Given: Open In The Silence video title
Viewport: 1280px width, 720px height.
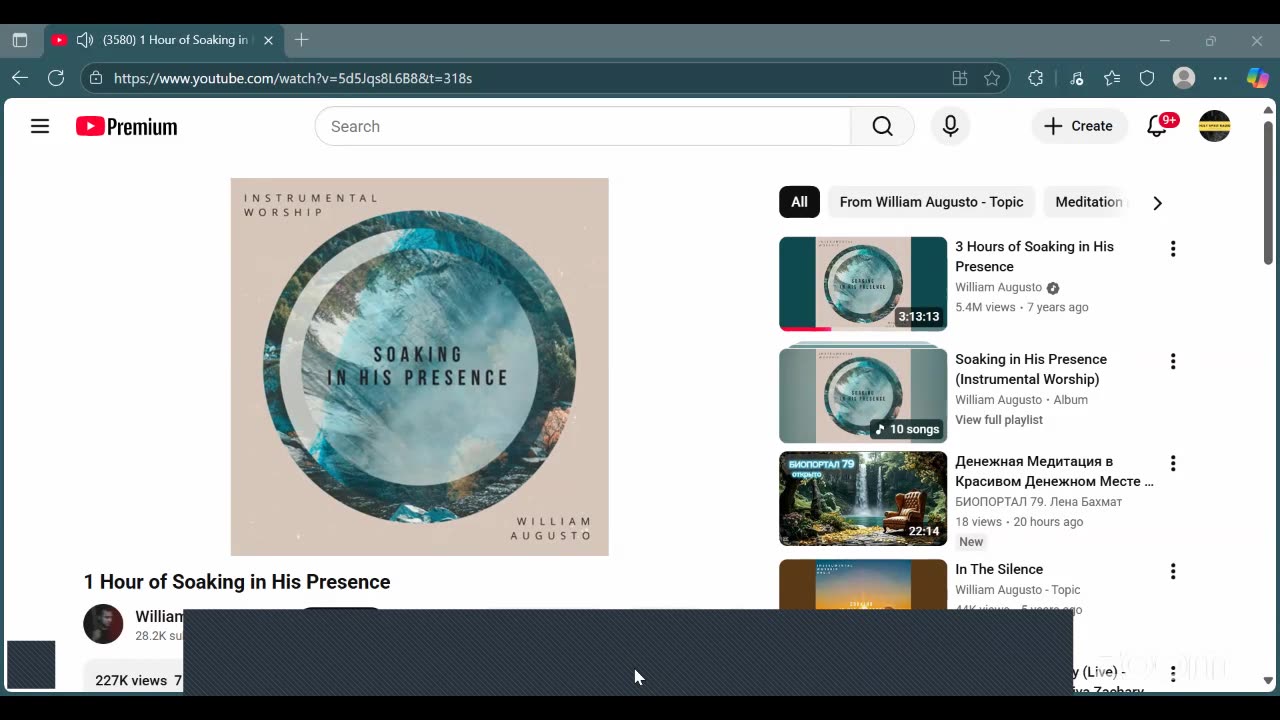Looking at the screenshot, I should pyautogui.click(x=999, y=569).
